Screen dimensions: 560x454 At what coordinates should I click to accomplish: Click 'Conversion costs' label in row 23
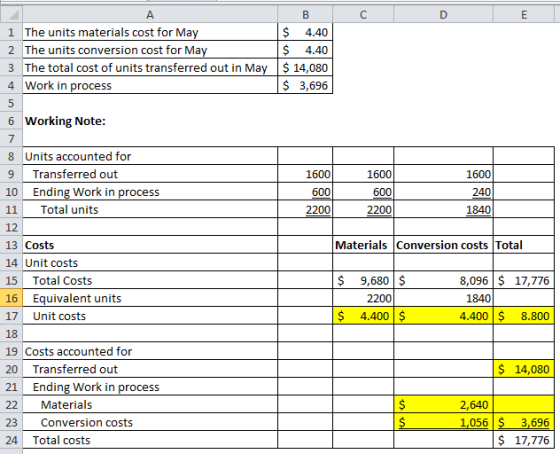tap(150, 422)
